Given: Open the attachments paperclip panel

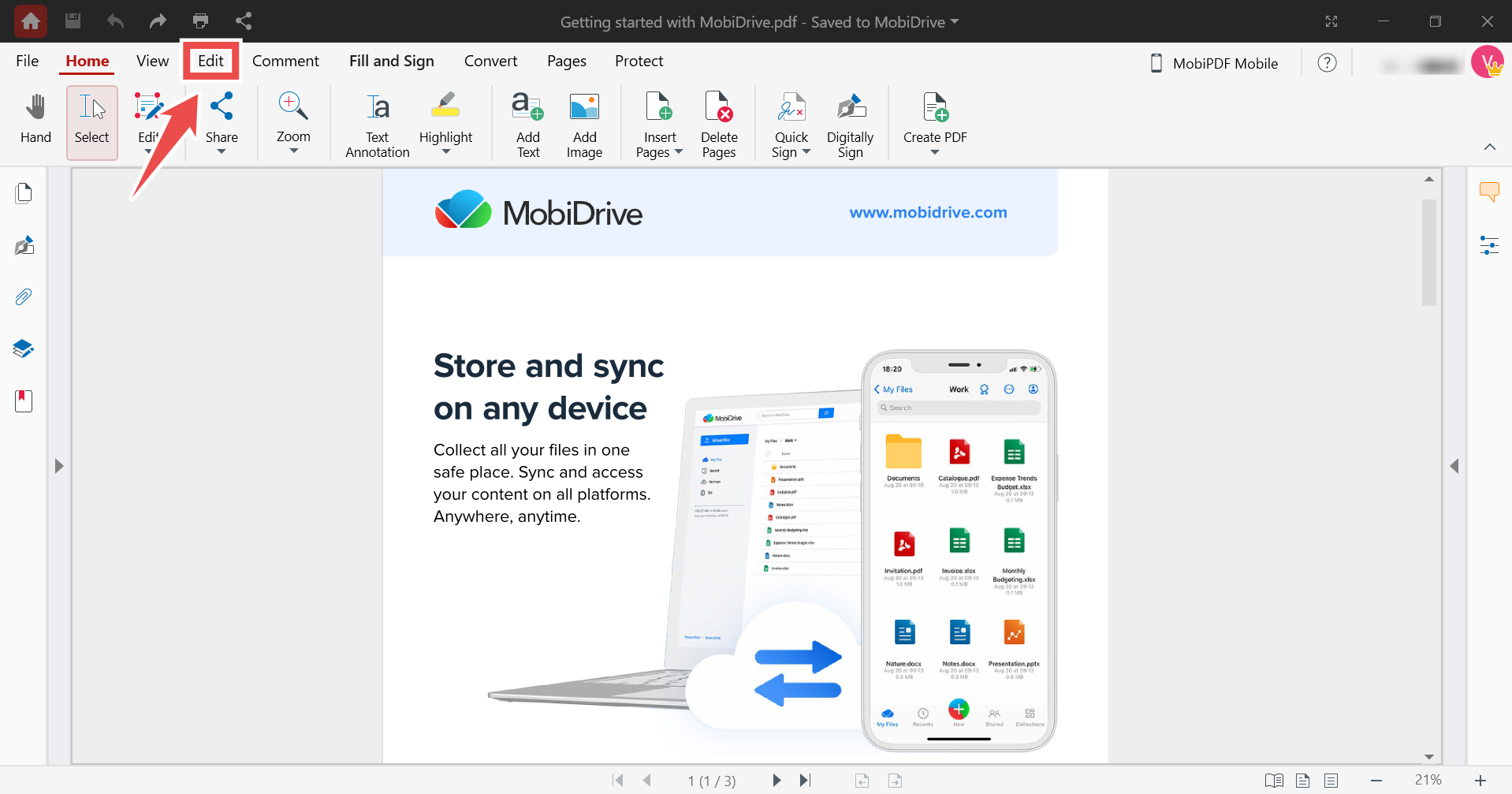Looking at the screenshot, I should tap(24, 297).
